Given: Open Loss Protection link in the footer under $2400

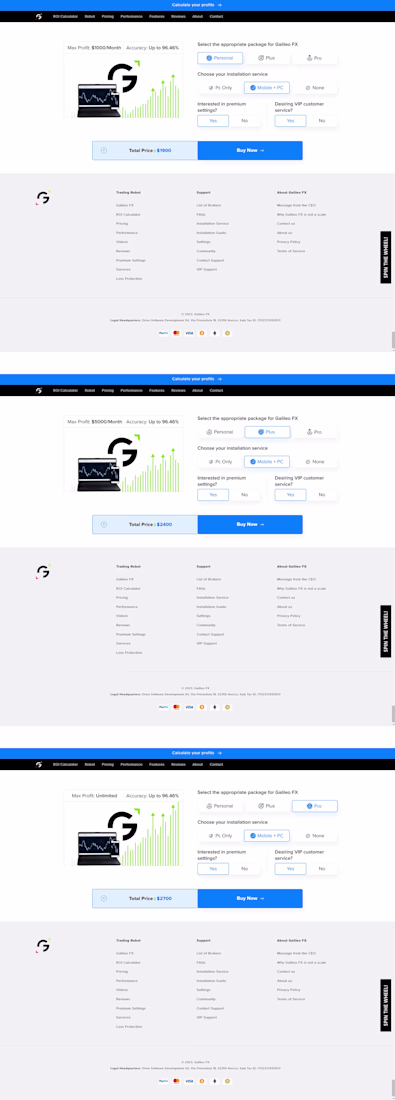Looking at the screenshot, I should (x=129, y=652).
